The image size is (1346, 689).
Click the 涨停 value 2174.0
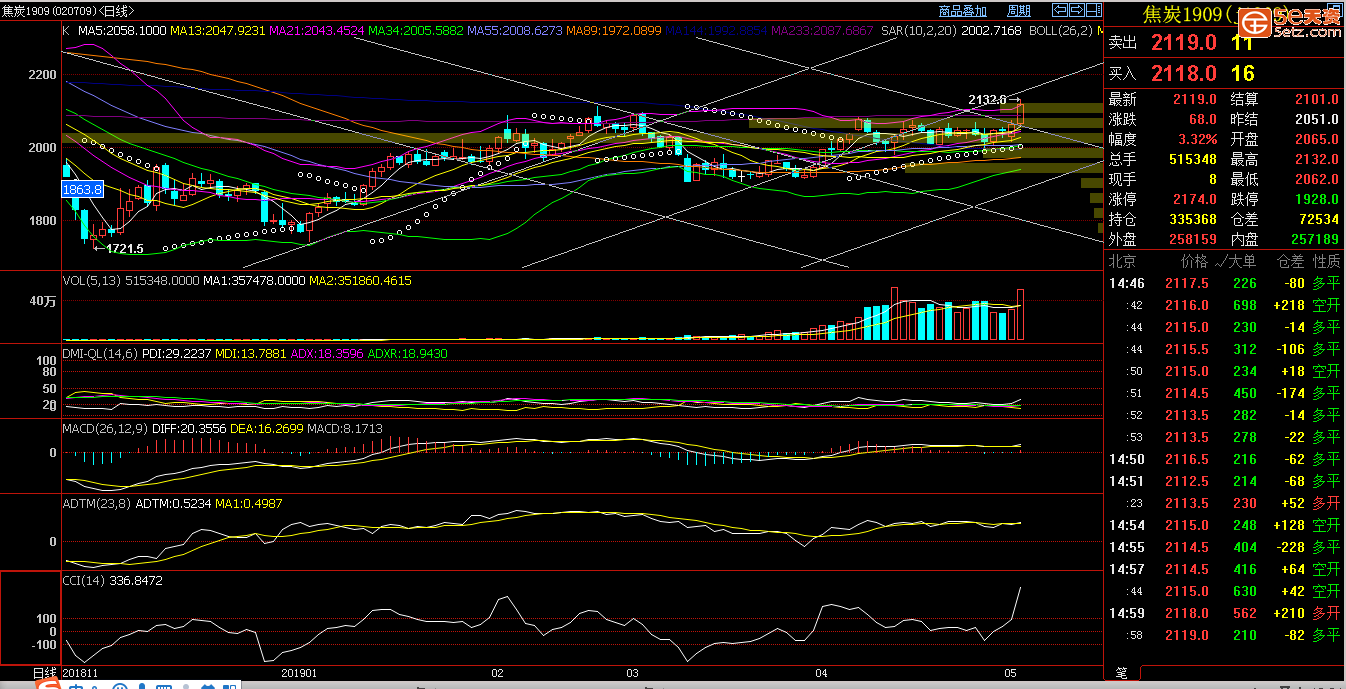pos(1194,199)
